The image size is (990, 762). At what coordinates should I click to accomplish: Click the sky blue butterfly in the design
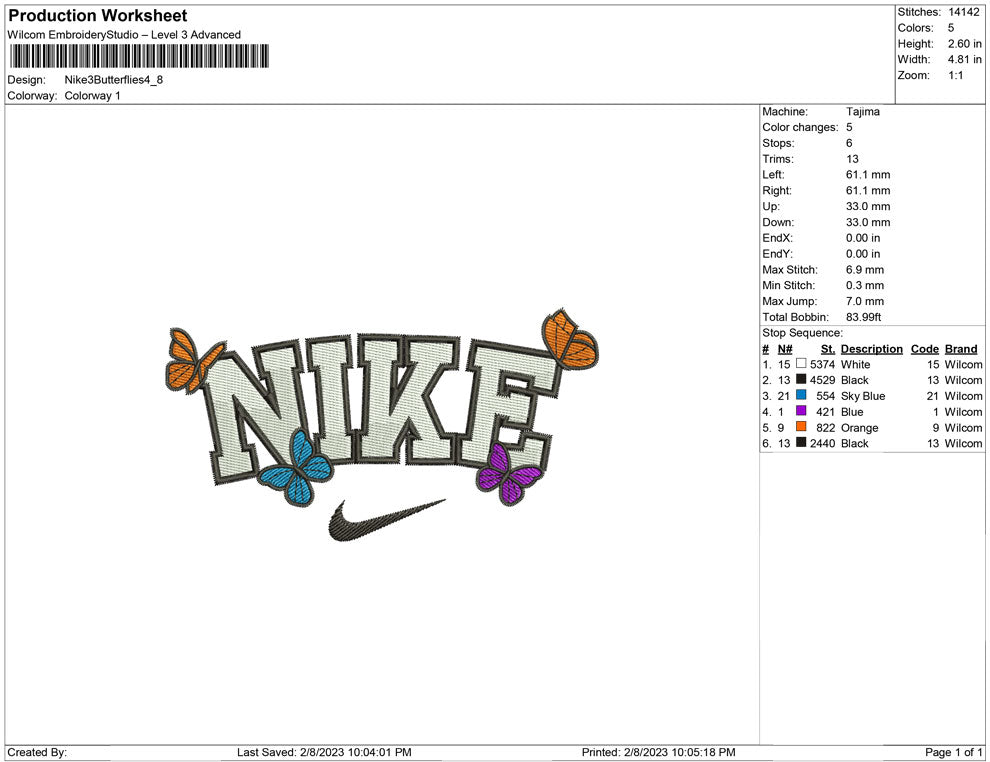[x=297, y=469]
